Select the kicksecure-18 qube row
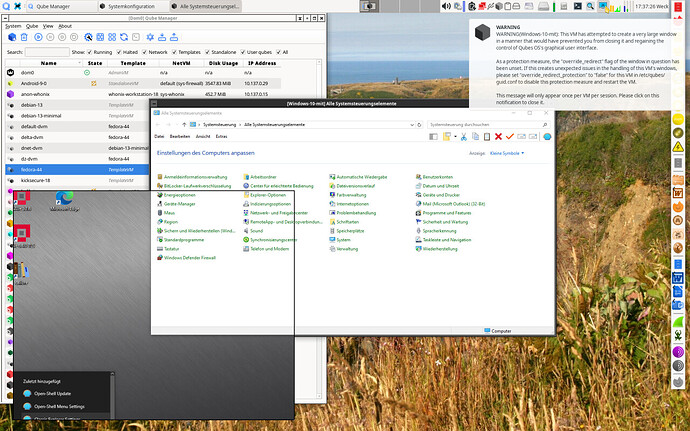 77,181
